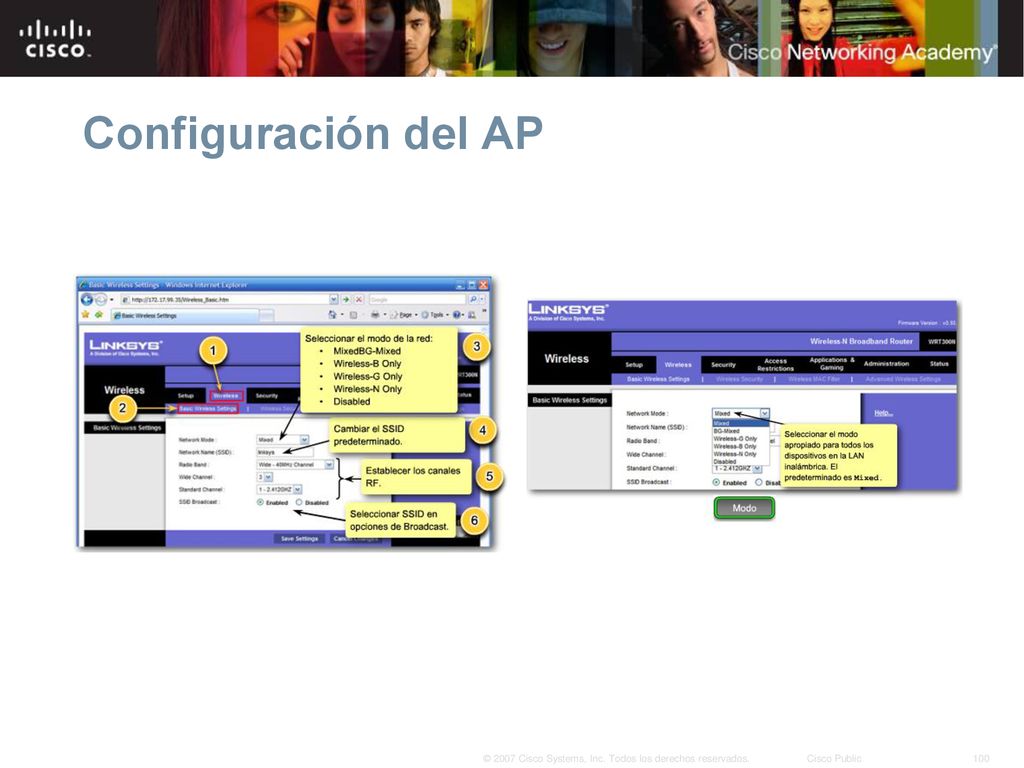Screen dimensions: 1024x768
Task: Click the green Modo button below right panel
Action: coord(744,508)
